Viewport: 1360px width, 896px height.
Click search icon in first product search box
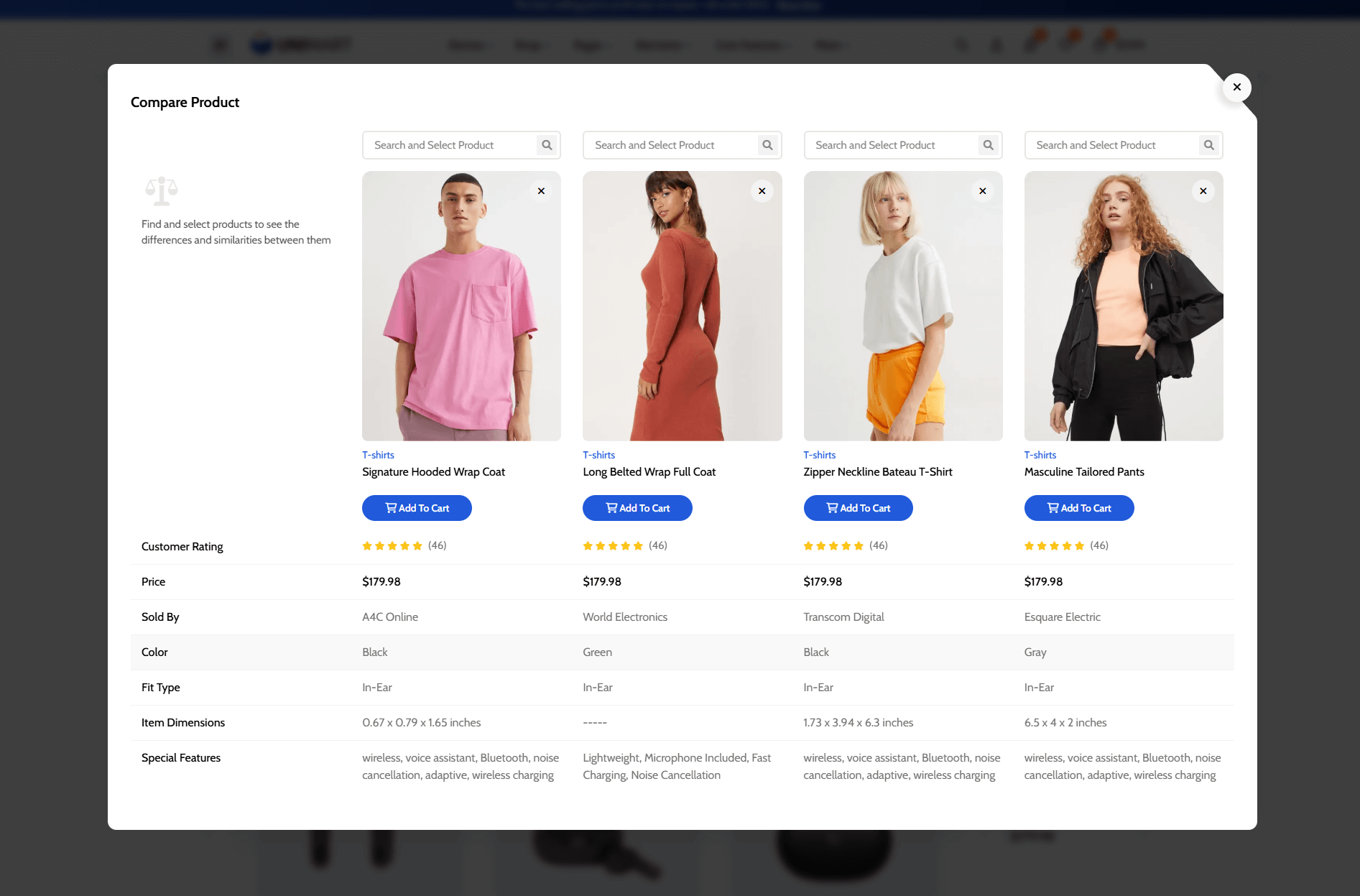tap(547, 145)
